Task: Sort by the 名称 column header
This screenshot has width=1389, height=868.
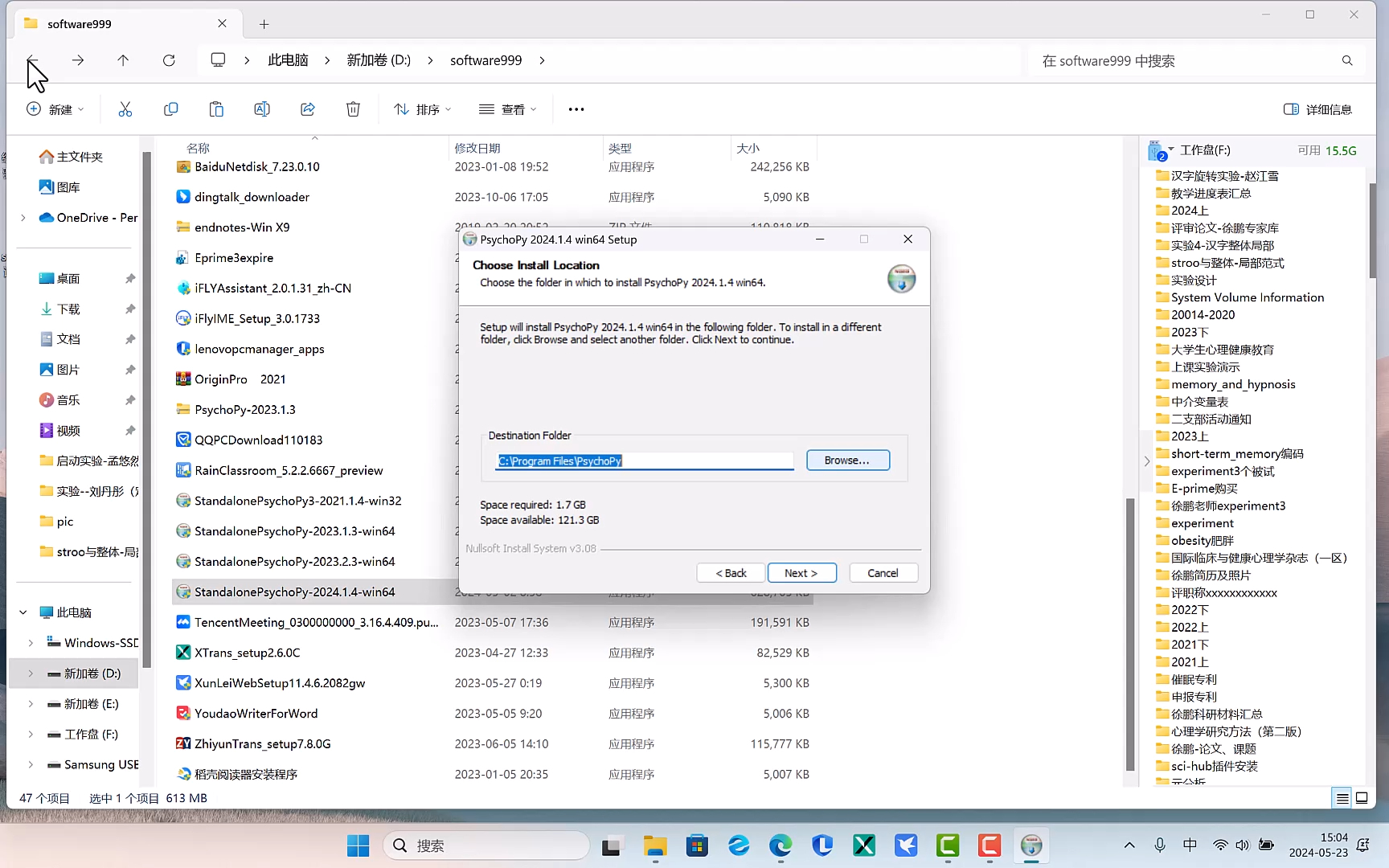Action: (x=198, y=148)
